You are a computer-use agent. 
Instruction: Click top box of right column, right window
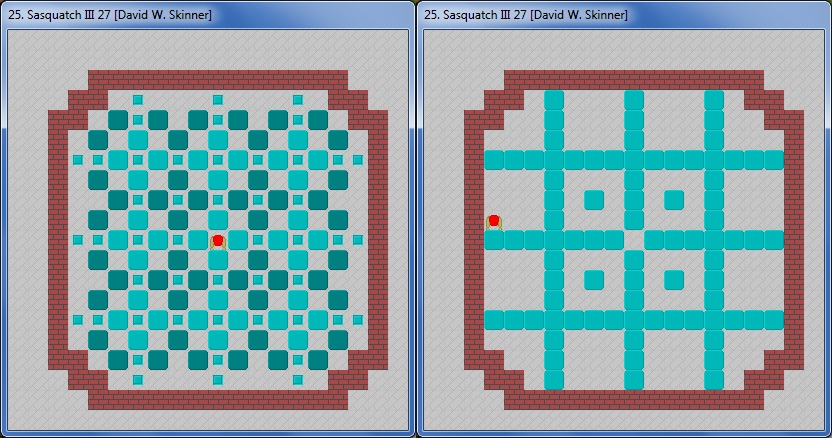click(714, 100)
